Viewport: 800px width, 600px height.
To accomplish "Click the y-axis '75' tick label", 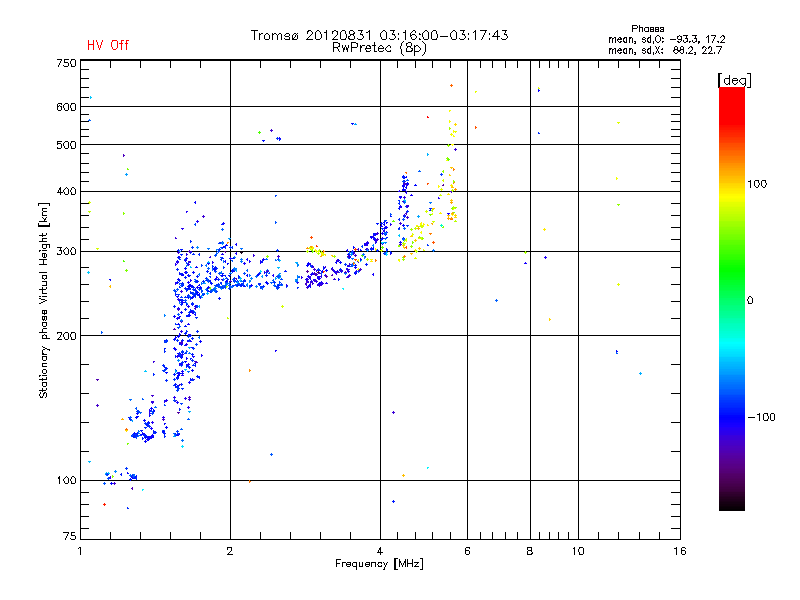I will point(70,536).
